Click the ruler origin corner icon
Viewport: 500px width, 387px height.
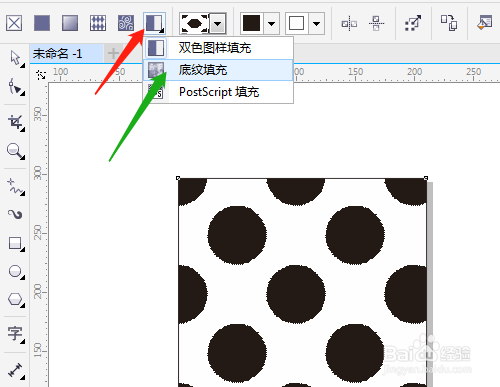[41, 75]
